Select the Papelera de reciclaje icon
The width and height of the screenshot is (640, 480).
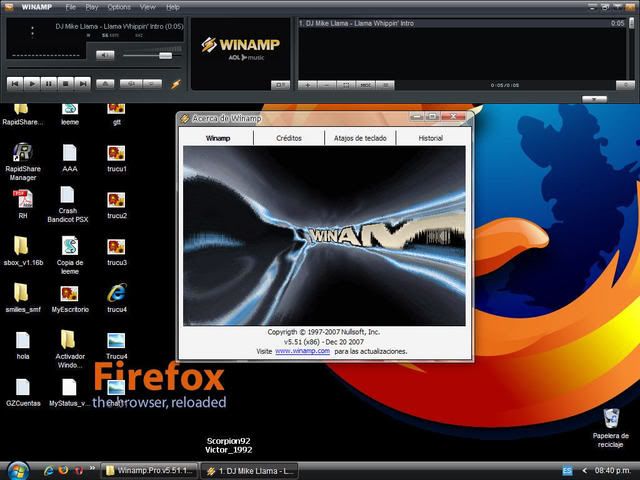[611, 428]
